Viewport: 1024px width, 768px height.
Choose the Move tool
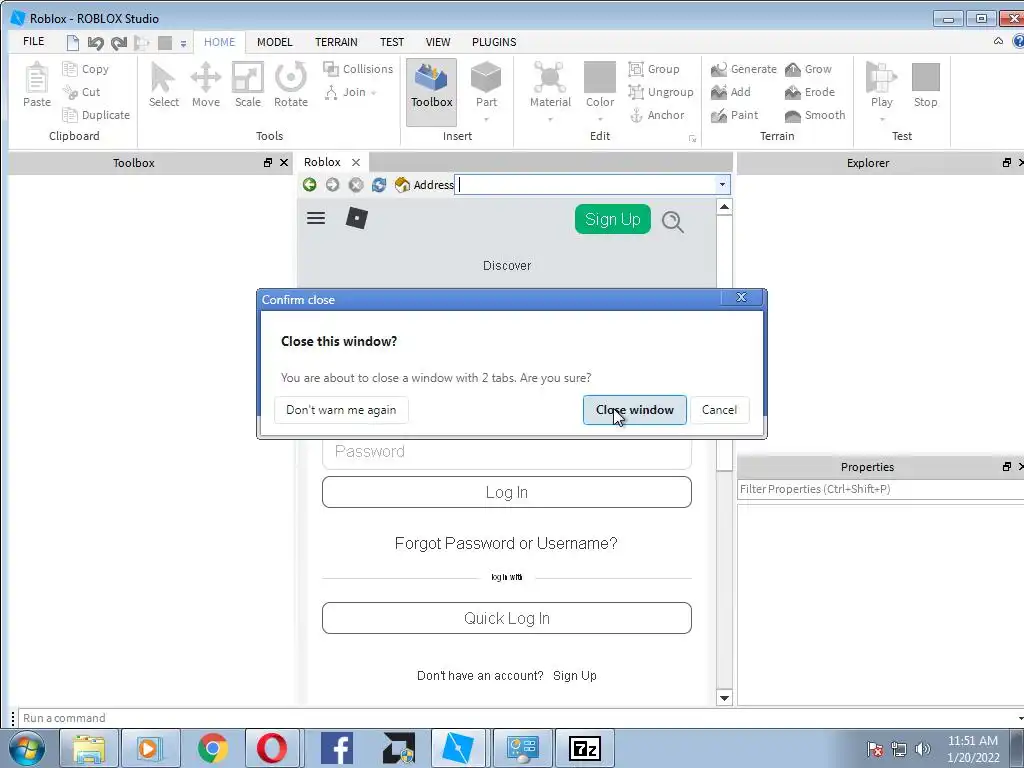[206, 85]
